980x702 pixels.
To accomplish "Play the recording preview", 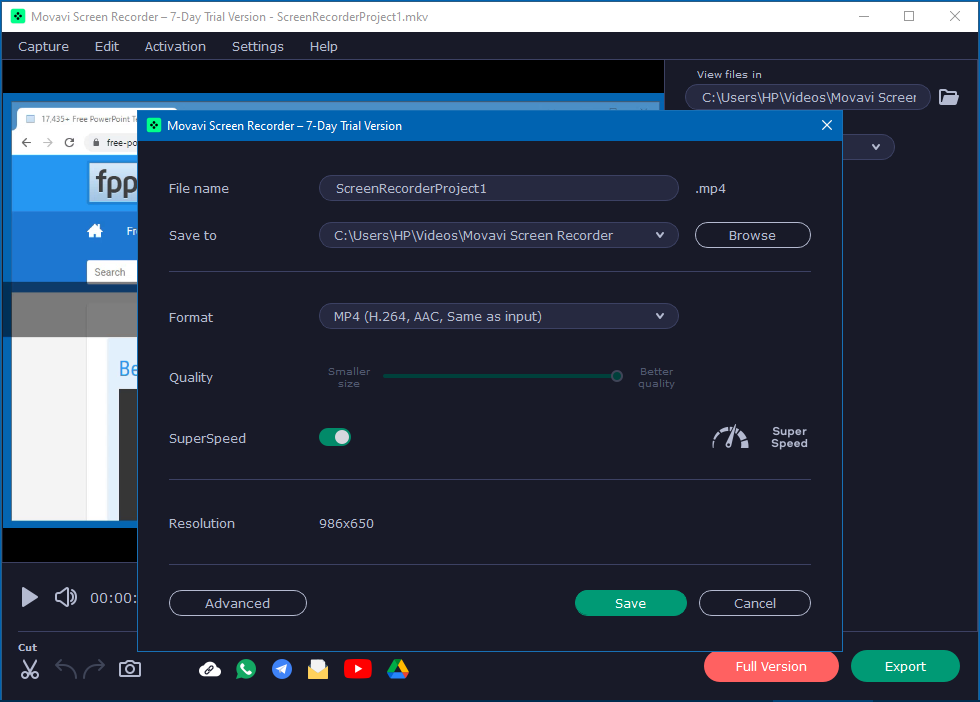I will [29, 597].
